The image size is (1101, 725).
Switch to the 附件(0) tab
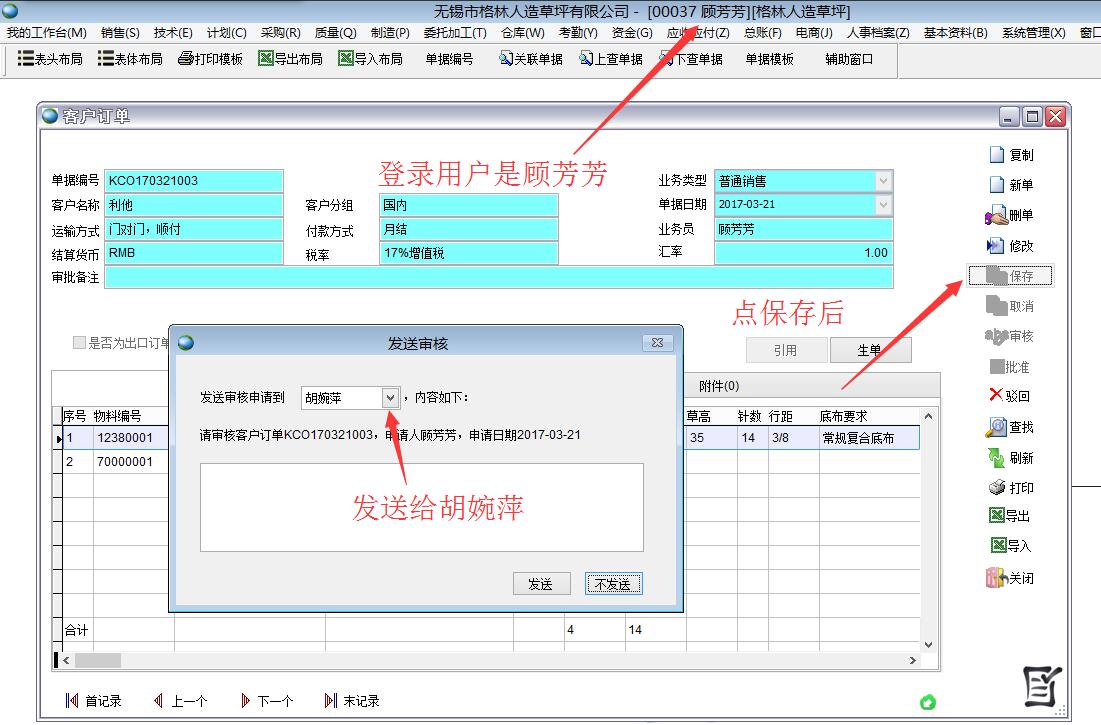click(x=718, y=386)
